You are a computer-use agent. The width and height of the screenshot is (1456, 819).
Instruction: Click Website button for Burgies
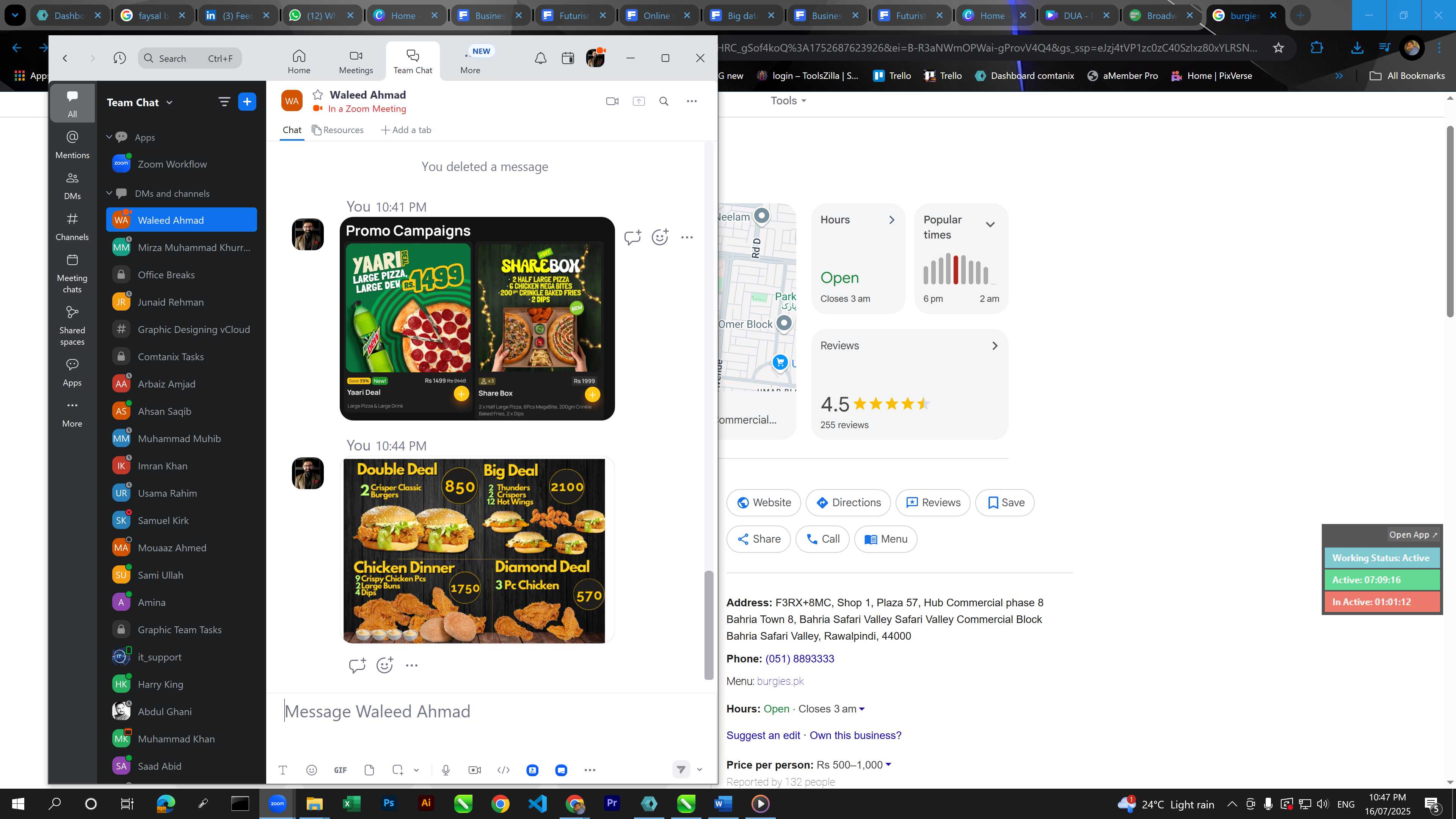click(x=764, y=502)
